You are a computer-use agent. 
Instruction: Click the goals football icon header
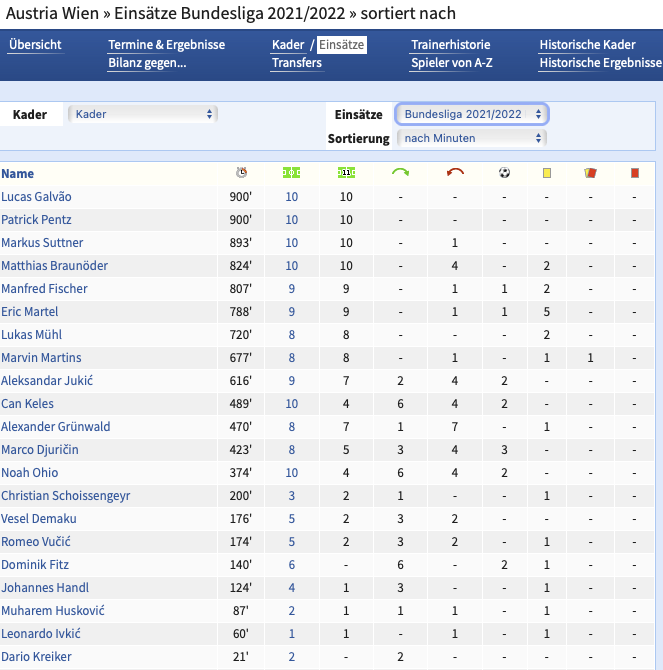(504, 173)
